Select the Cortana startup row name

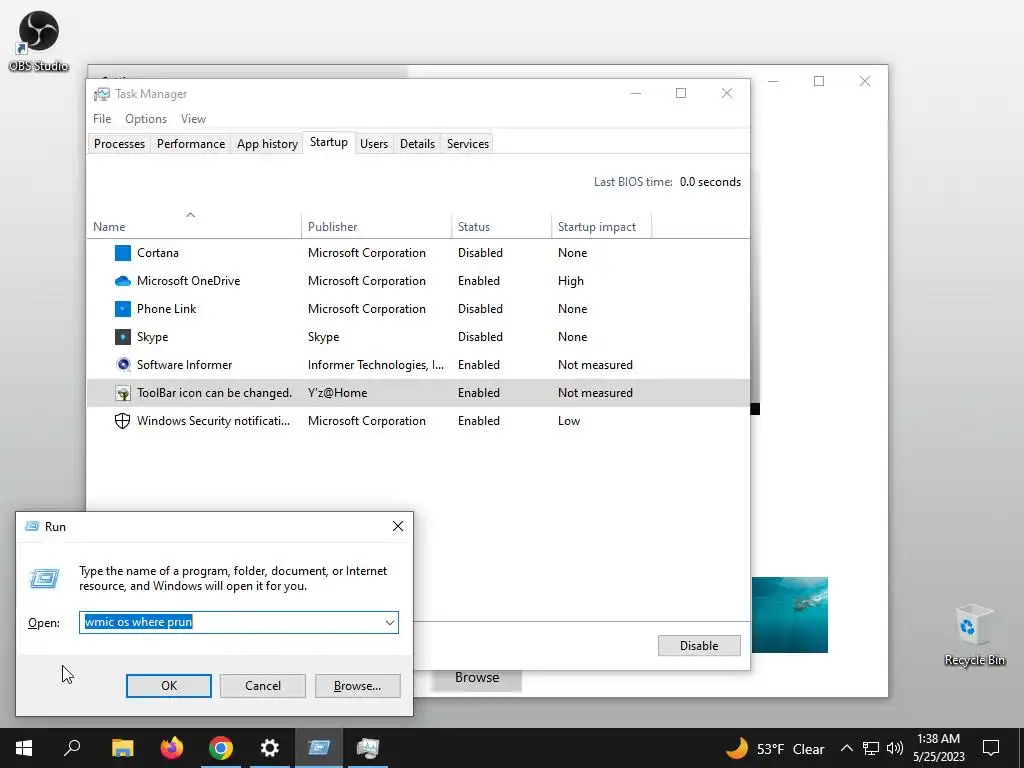[x=157, y=253]
